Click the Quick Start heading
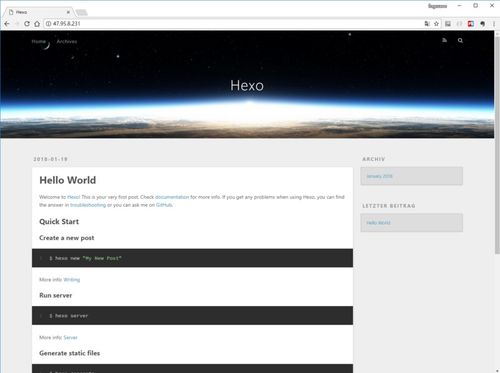The height and width of the screenshot is (373, 500). pyautogui.click(x=59, y=222)
